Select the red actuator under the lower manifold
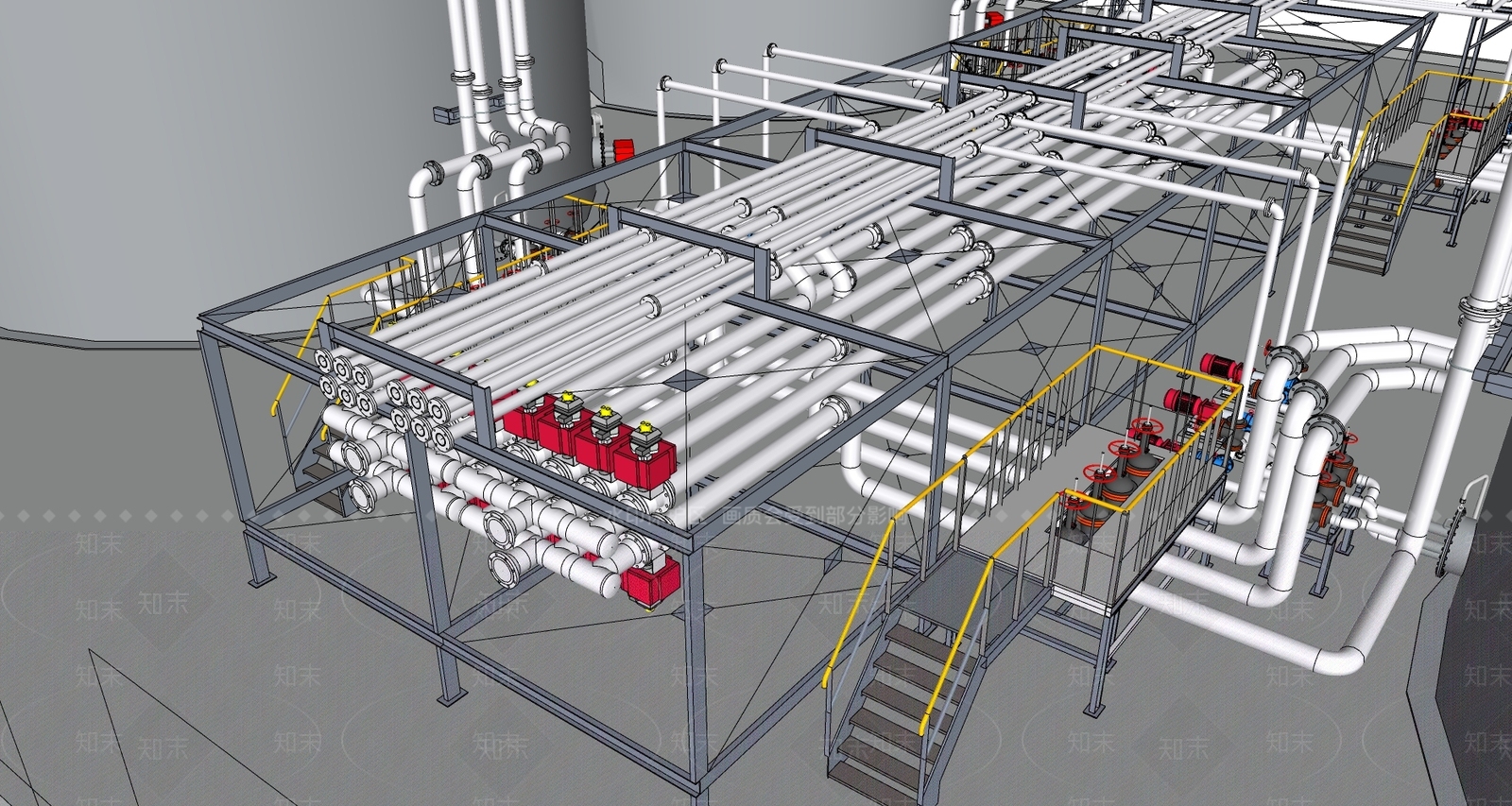Viewport: 1512px width, 806px height. pos(650,577)
